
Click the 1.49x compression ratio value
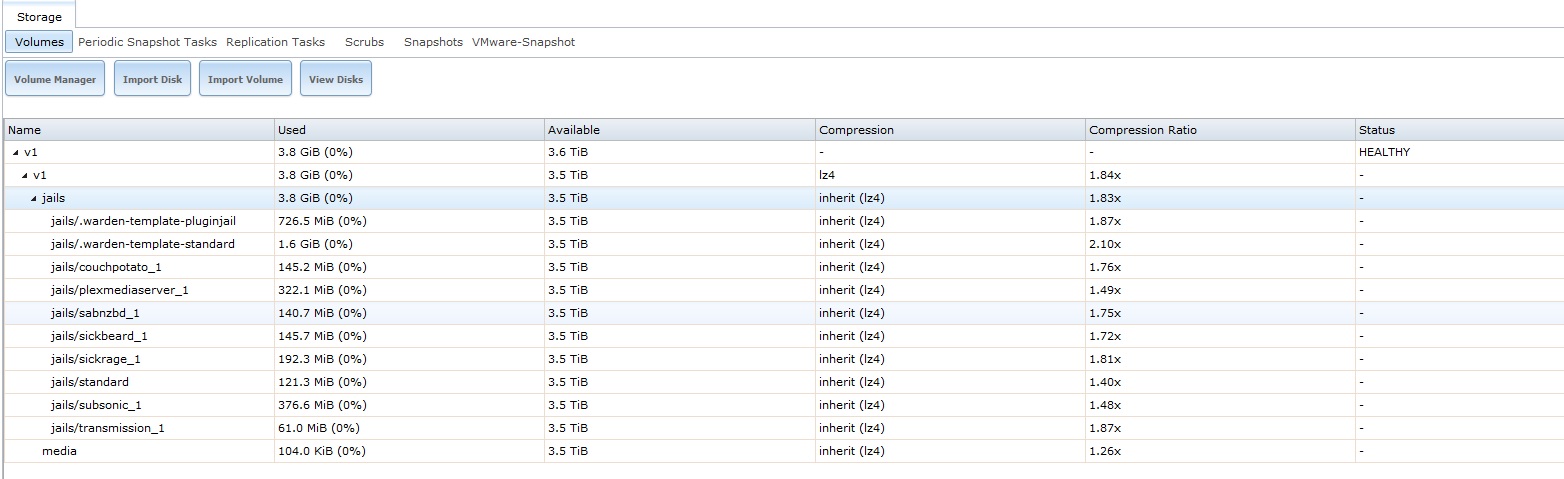(1105, 290)
